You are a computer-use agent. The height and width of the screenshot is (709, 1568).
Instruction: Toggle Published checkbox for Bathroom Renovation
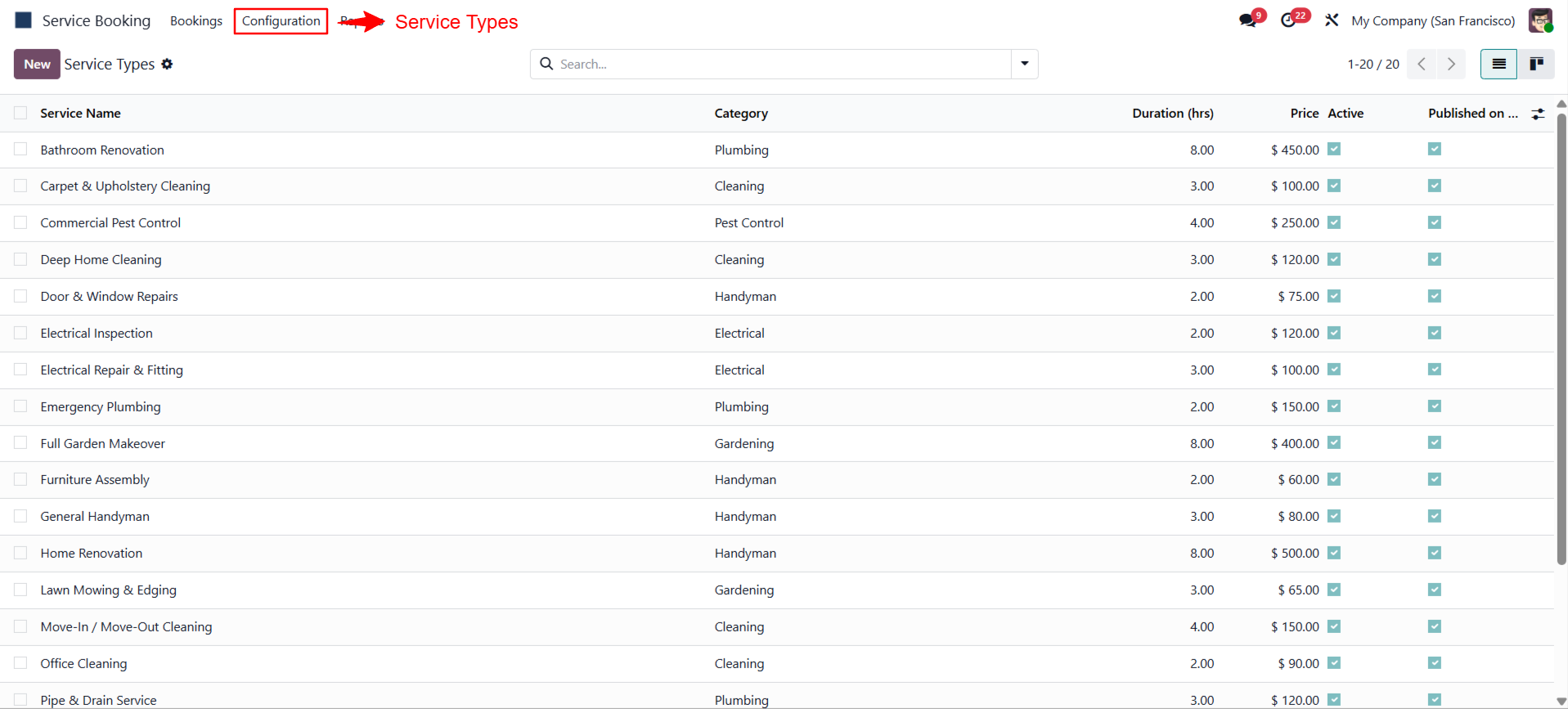pos(1435,149)
